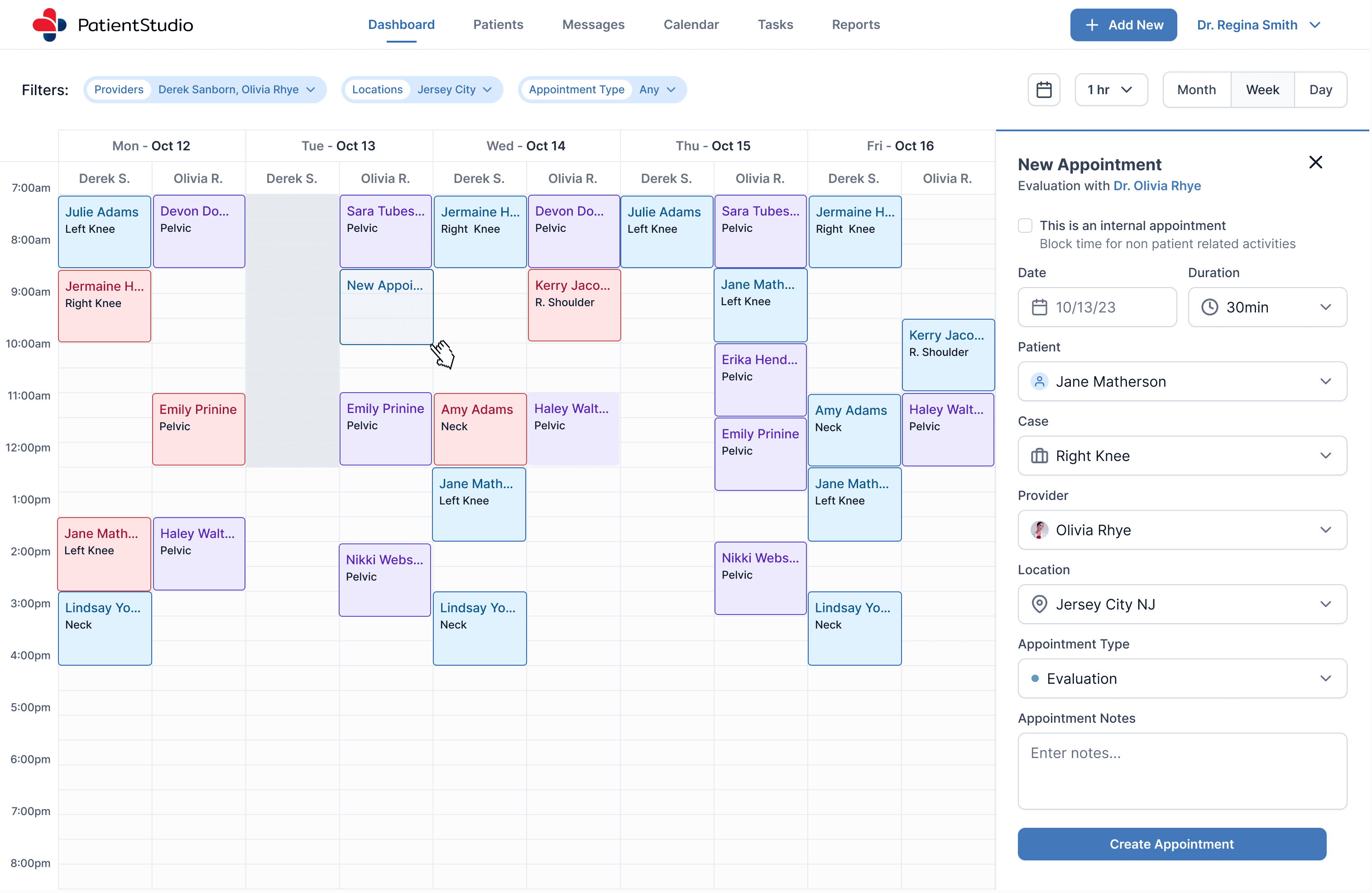Open Julie Adams Left Knee Monday appointment
Image resolution: width=1372 pixels, height=893 pixels.
104,232
